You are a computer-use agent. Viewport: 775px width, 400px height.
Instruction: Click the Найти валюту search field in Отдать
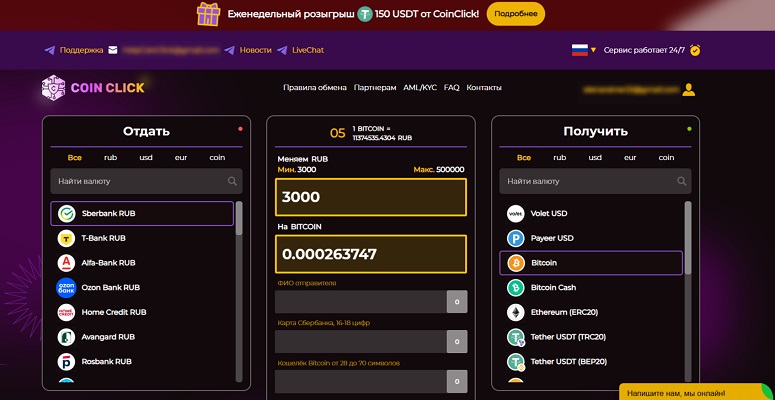click(146, 181)
